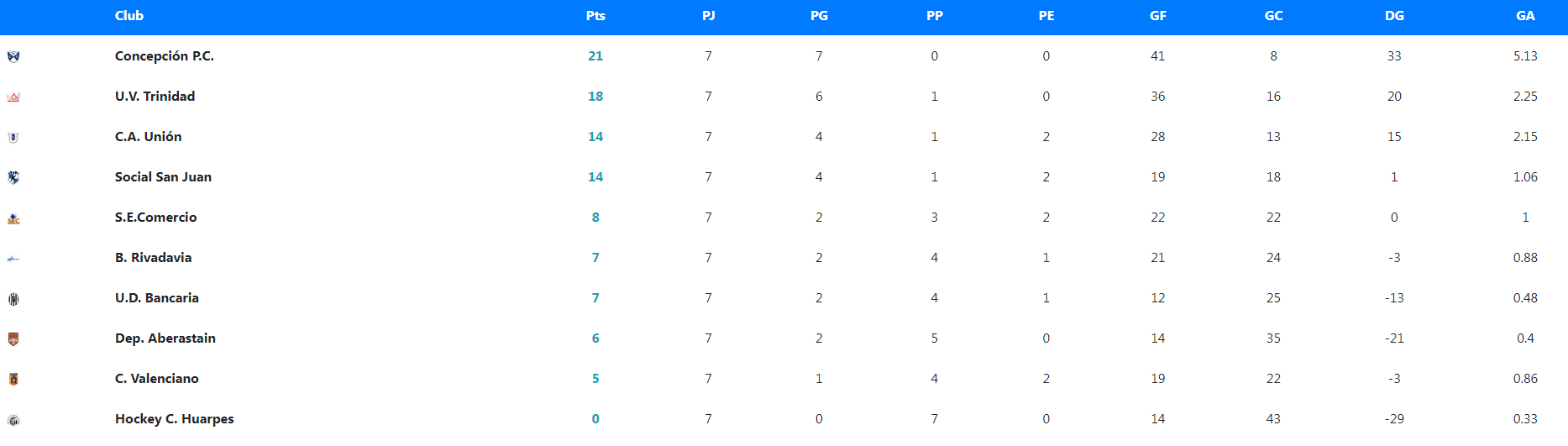This screenshot has width=1568, height=446.
Task: Click the U.D. Bancaria club crest icon
Action: coord(13,299)
